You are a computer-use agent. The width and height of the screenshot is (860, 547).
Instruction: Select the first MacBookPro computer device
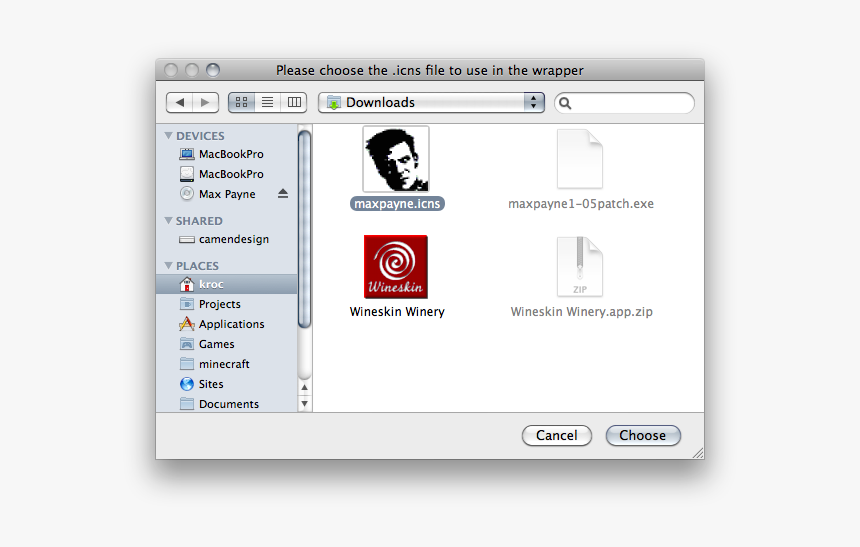click(x=227, y=154)
